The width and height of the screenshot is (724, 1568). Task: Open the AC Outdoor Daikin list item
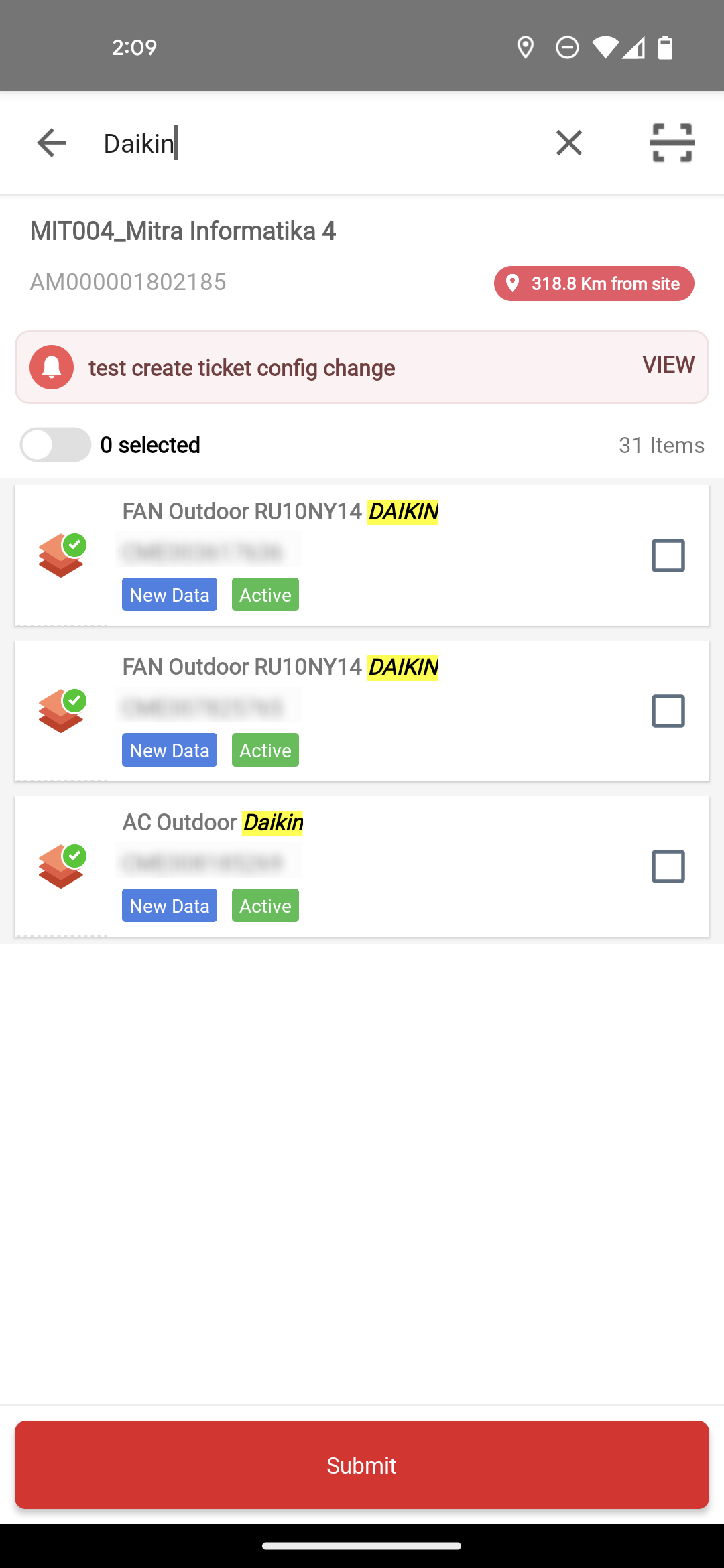[362, 866]
